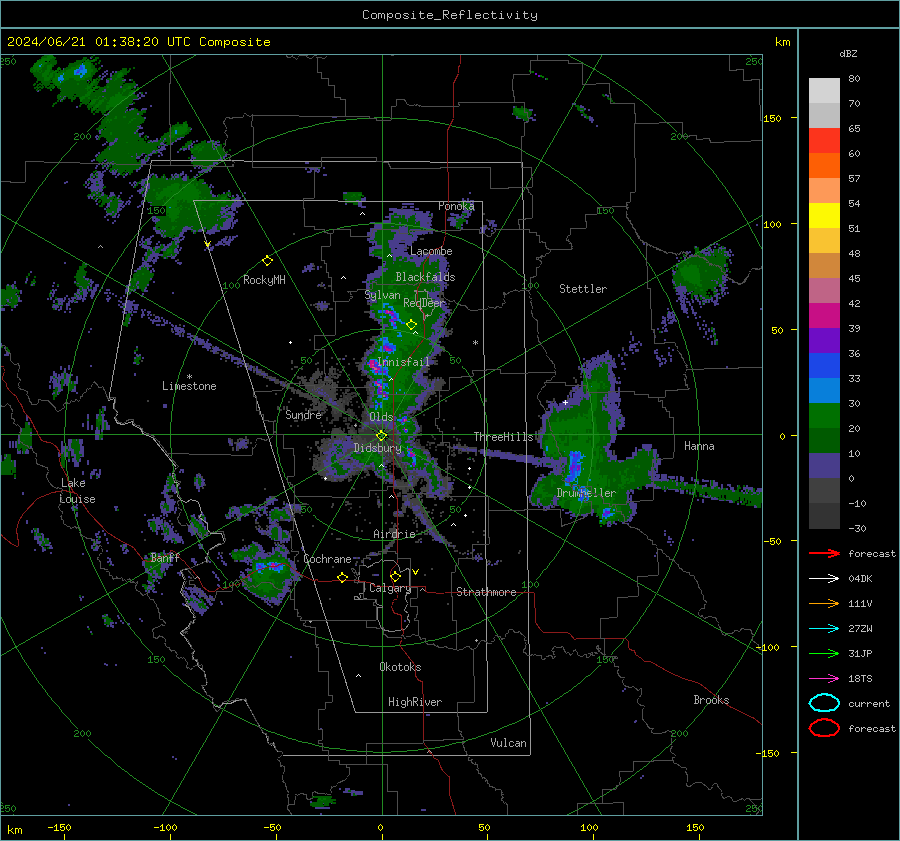Click the ThreeHills town label
900x841 pixels.
503,437
